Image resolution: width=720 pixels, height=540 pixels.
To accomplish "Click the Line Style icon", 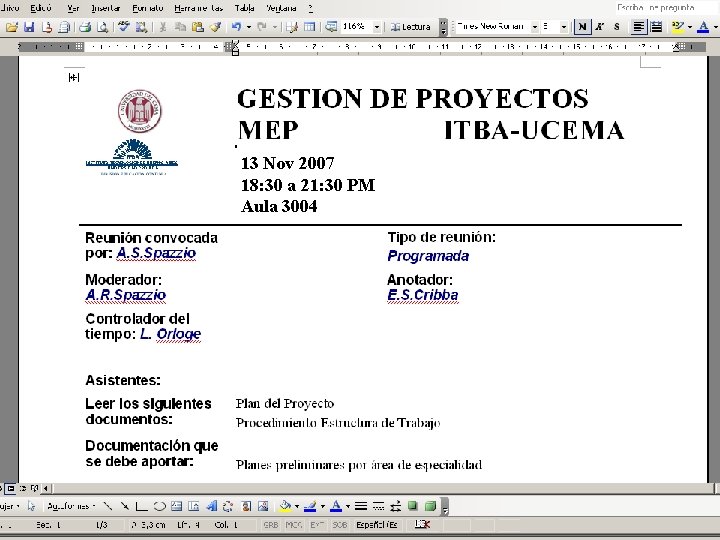I will pyautogui.click(x=361, y=506).
